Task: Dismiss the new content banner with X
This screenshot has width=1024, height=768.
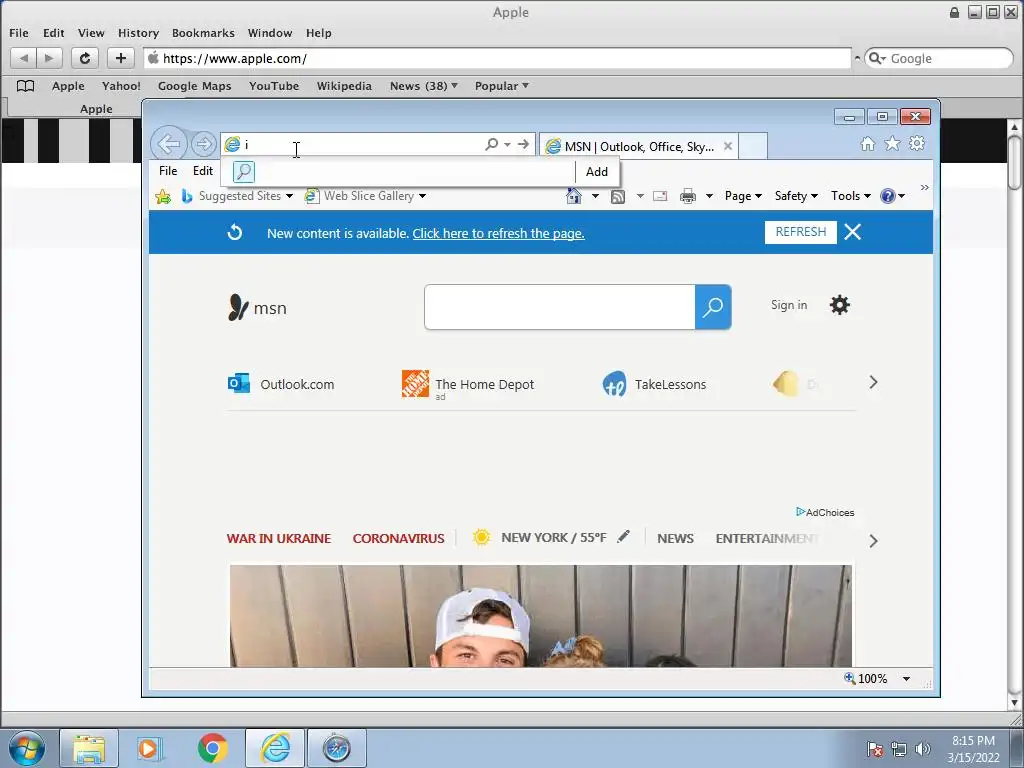Action: (852, 232)
